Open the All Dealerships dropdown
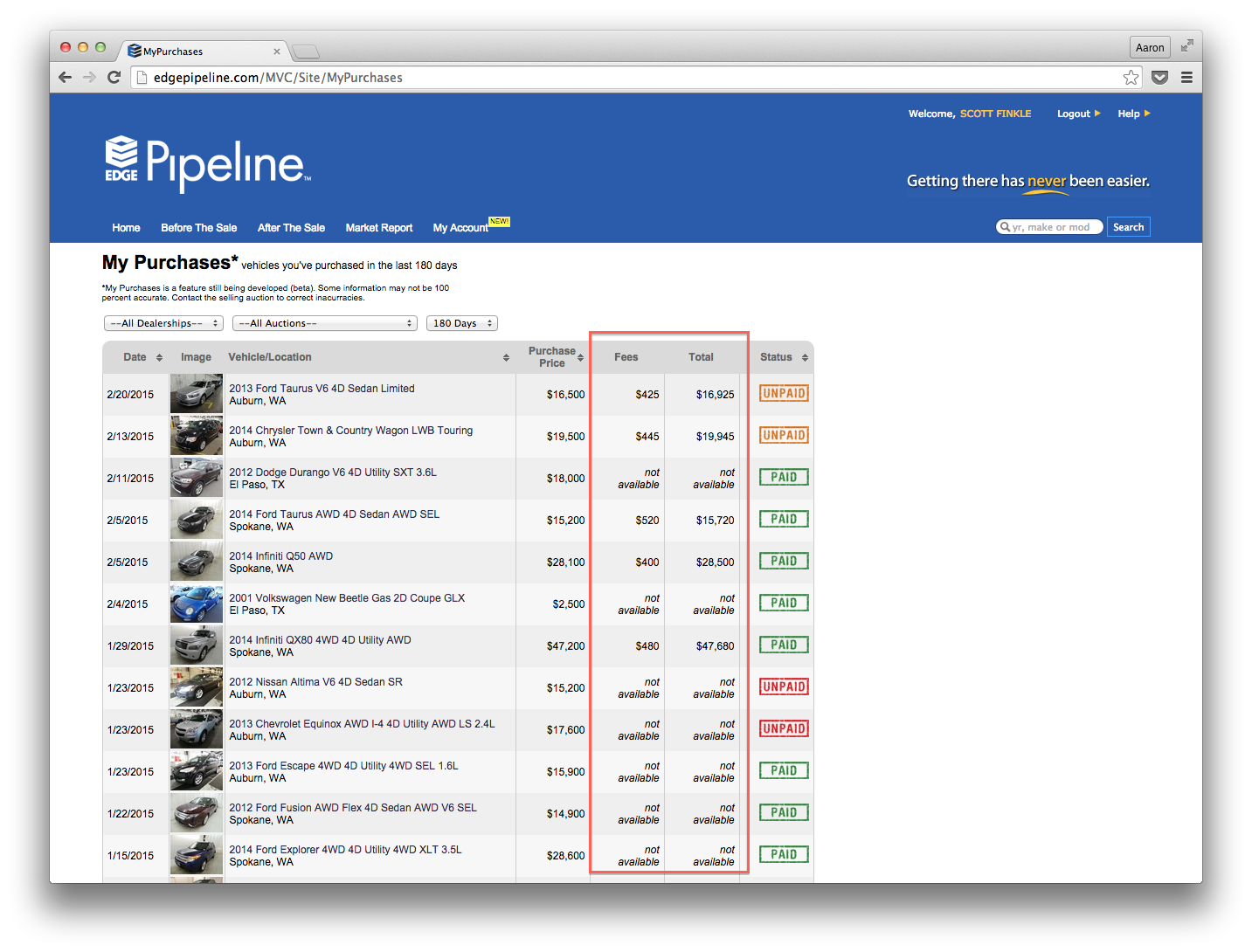The height and width of the screenshot is (952, 1252). click(x=163, y=323)
